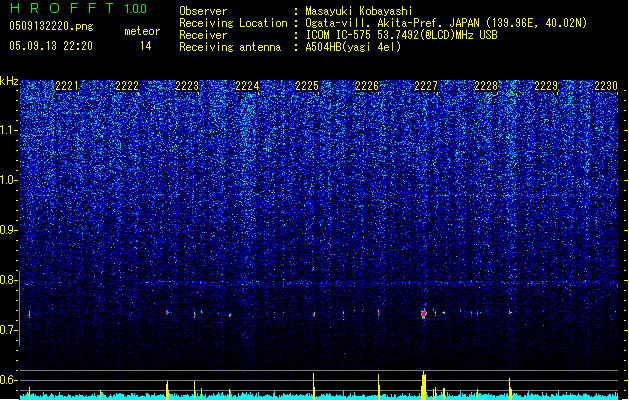629x400 pixels.
Task: Click the 2229 time marker
Action: point(546,86)
